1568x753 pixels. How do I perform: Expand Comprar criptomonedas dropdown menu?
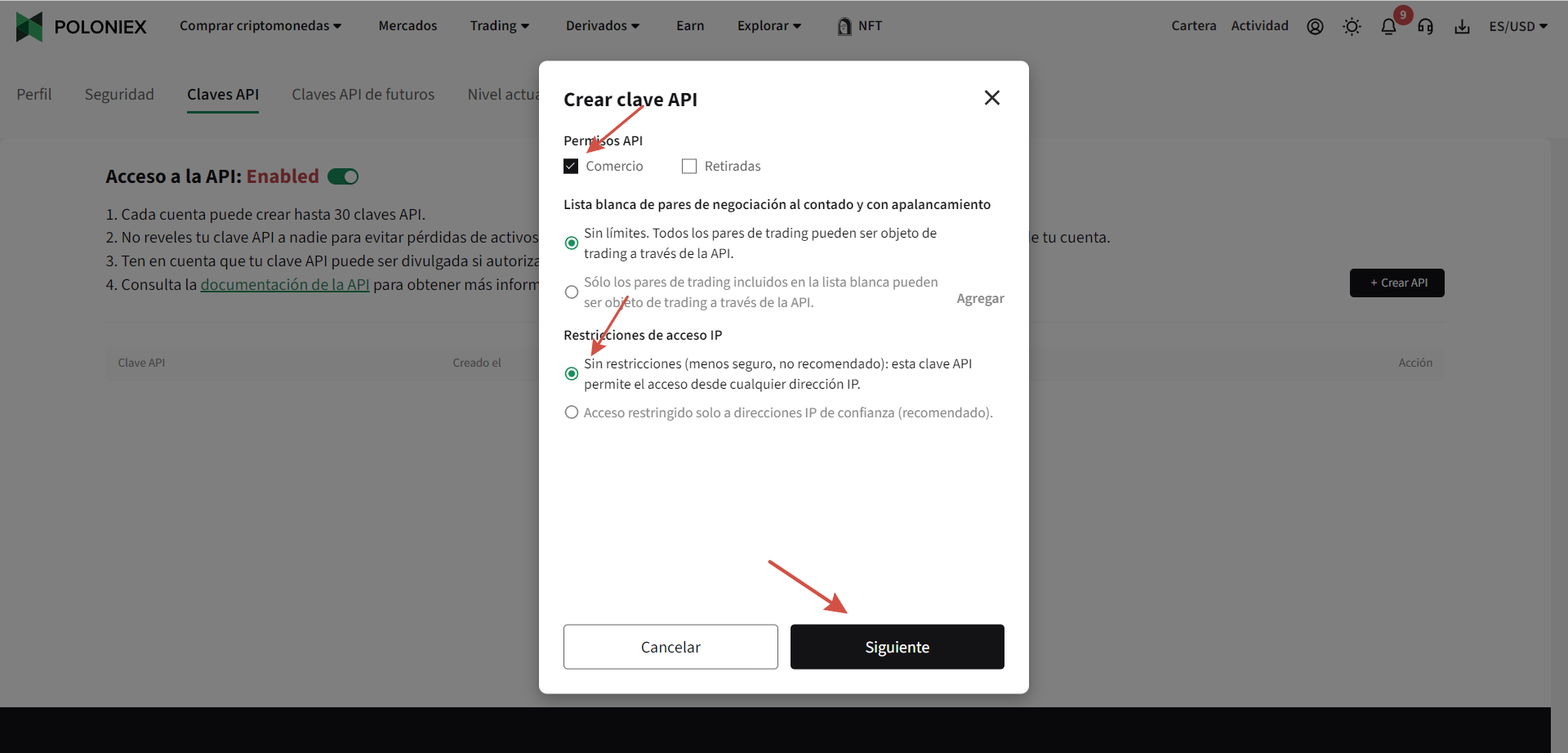click(x=261, y=26)
